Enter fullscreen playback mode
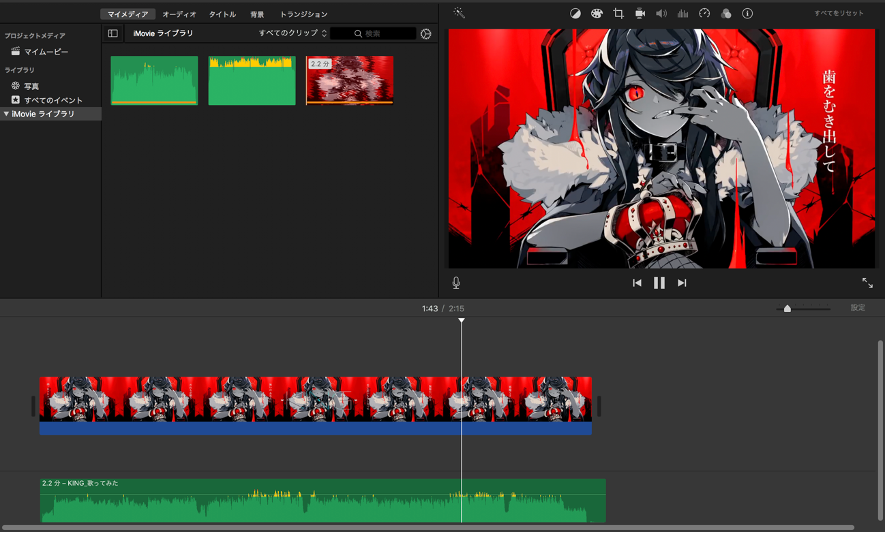Viewport: 885px width, 533px height. coord(868,283)
